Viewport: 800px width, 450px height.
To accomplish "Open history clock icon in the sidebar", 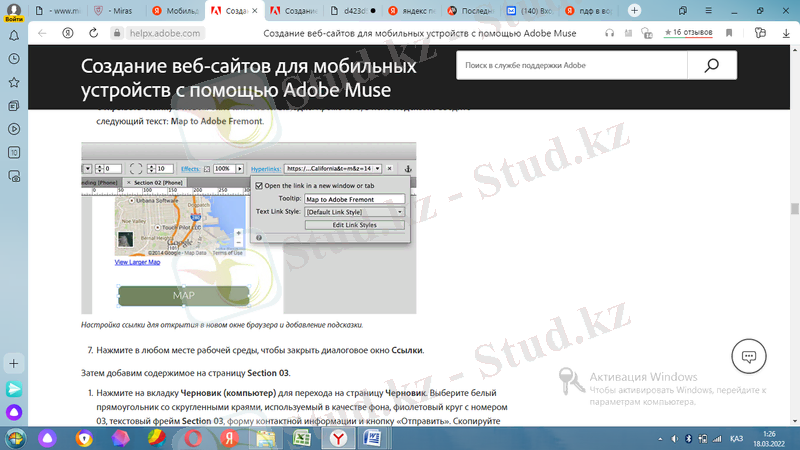I will [14, 151].
